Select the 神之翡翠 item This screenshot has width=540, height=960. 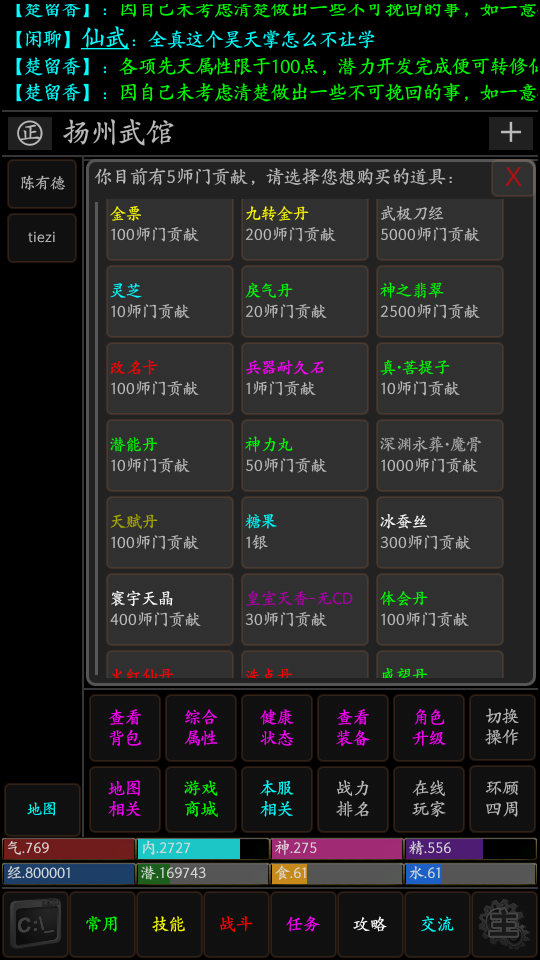pos(440,301)
